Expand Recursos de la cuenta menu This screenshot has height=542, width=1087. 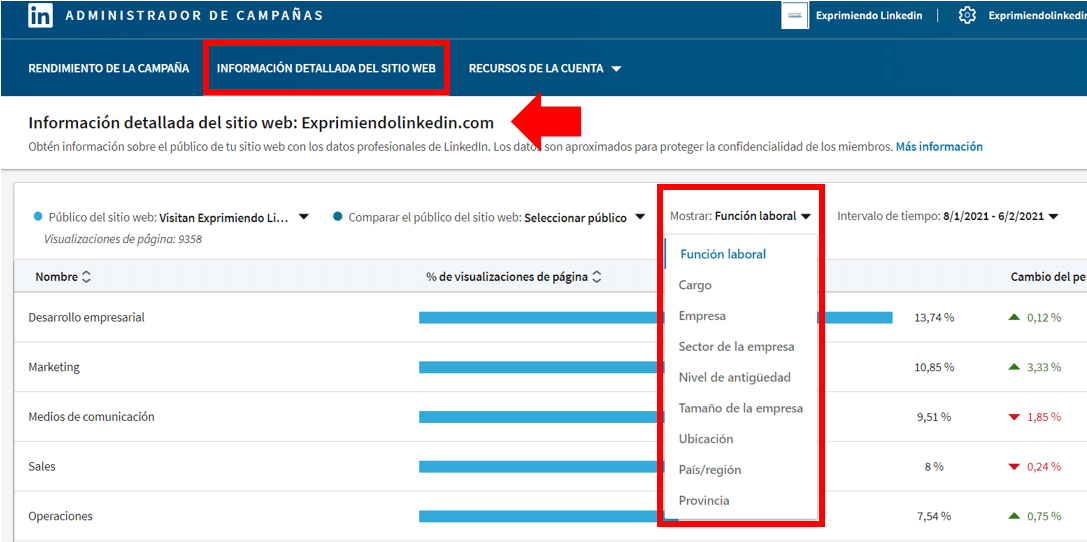pos(545,69)
